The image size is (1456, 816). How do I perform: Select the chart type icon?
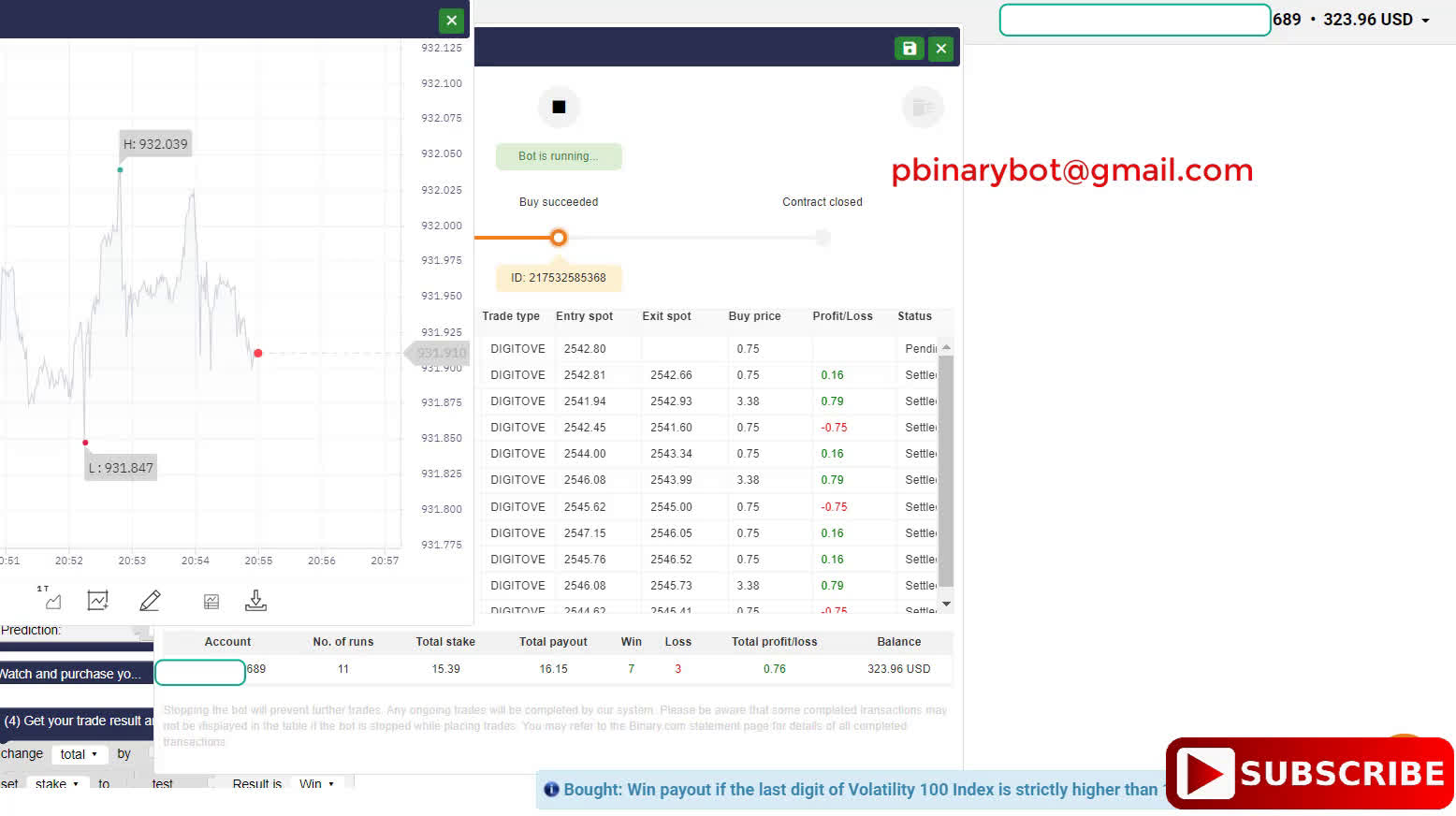pos(51,600)
